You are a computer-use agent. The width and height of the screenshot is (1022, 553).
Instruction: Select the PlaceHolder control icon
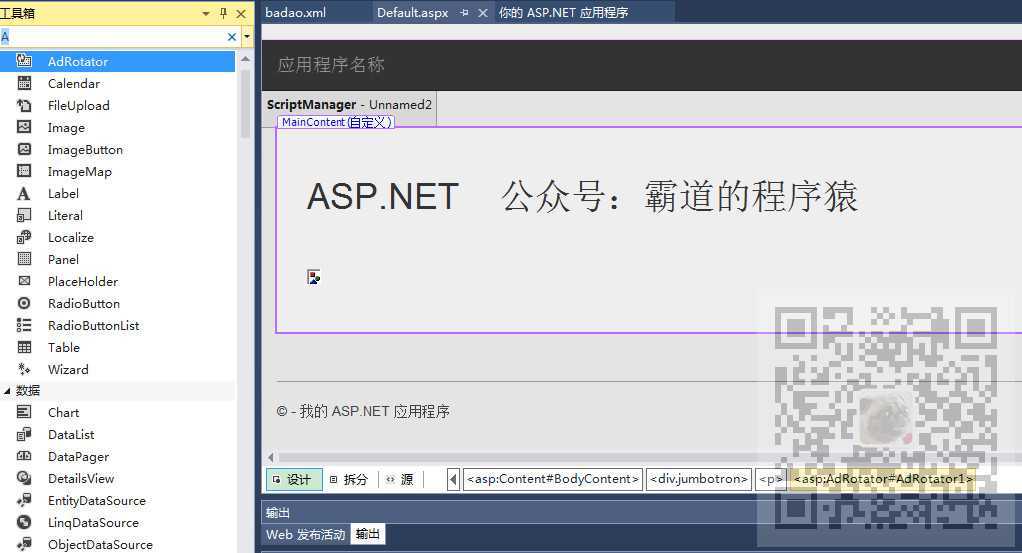(x=24, y=281)
